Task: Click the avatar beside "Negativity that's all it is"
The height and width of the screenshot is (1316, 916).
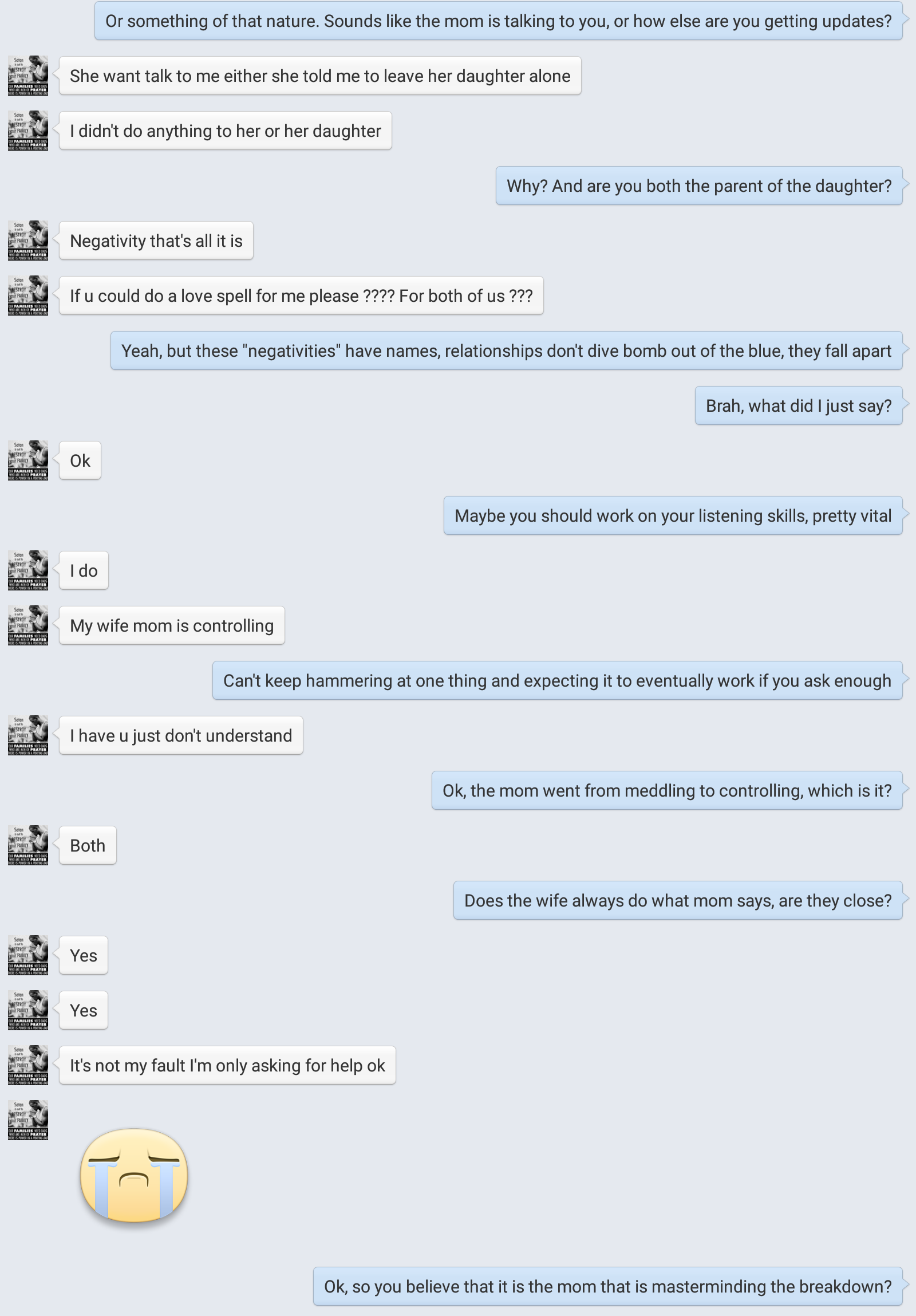Action: [27, 241]
